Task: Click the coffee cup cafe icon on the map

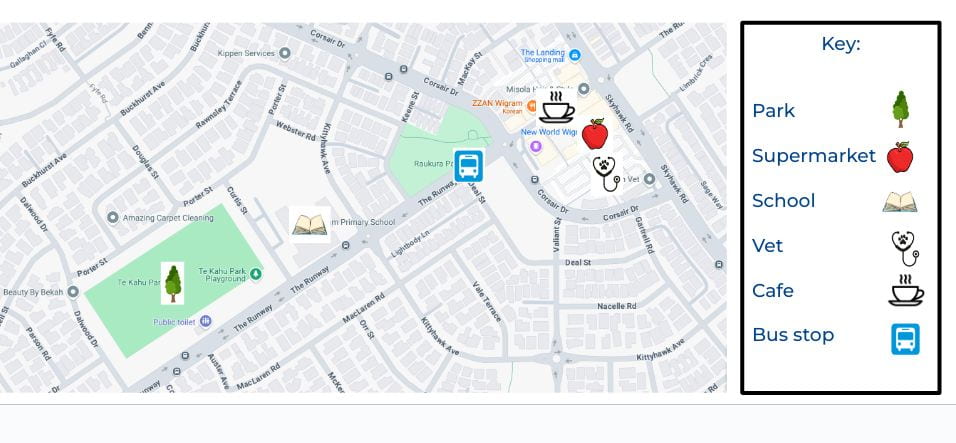Action: 556,107
